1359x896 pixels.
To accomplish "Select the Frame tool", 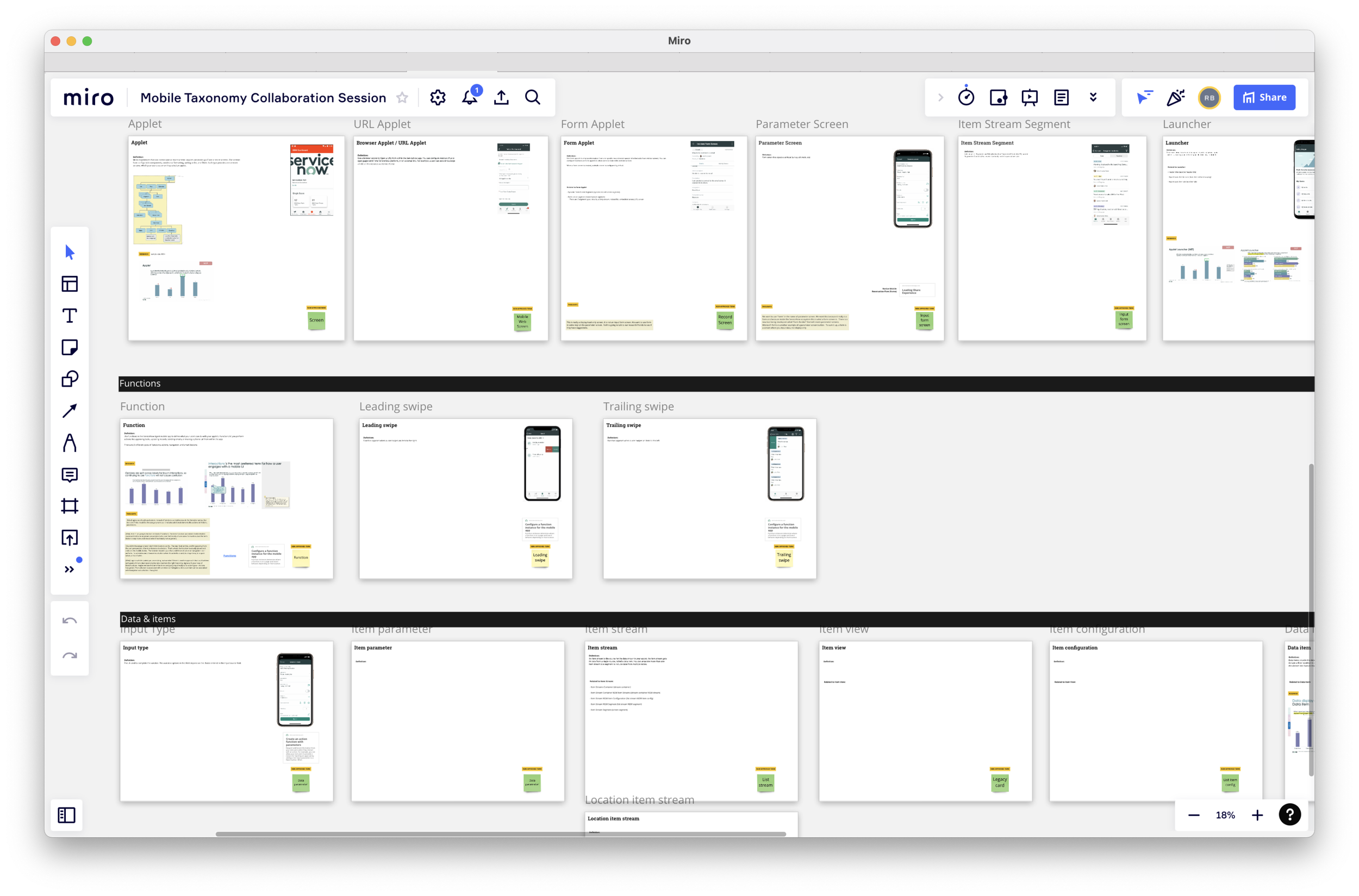I will coord(70,506).
